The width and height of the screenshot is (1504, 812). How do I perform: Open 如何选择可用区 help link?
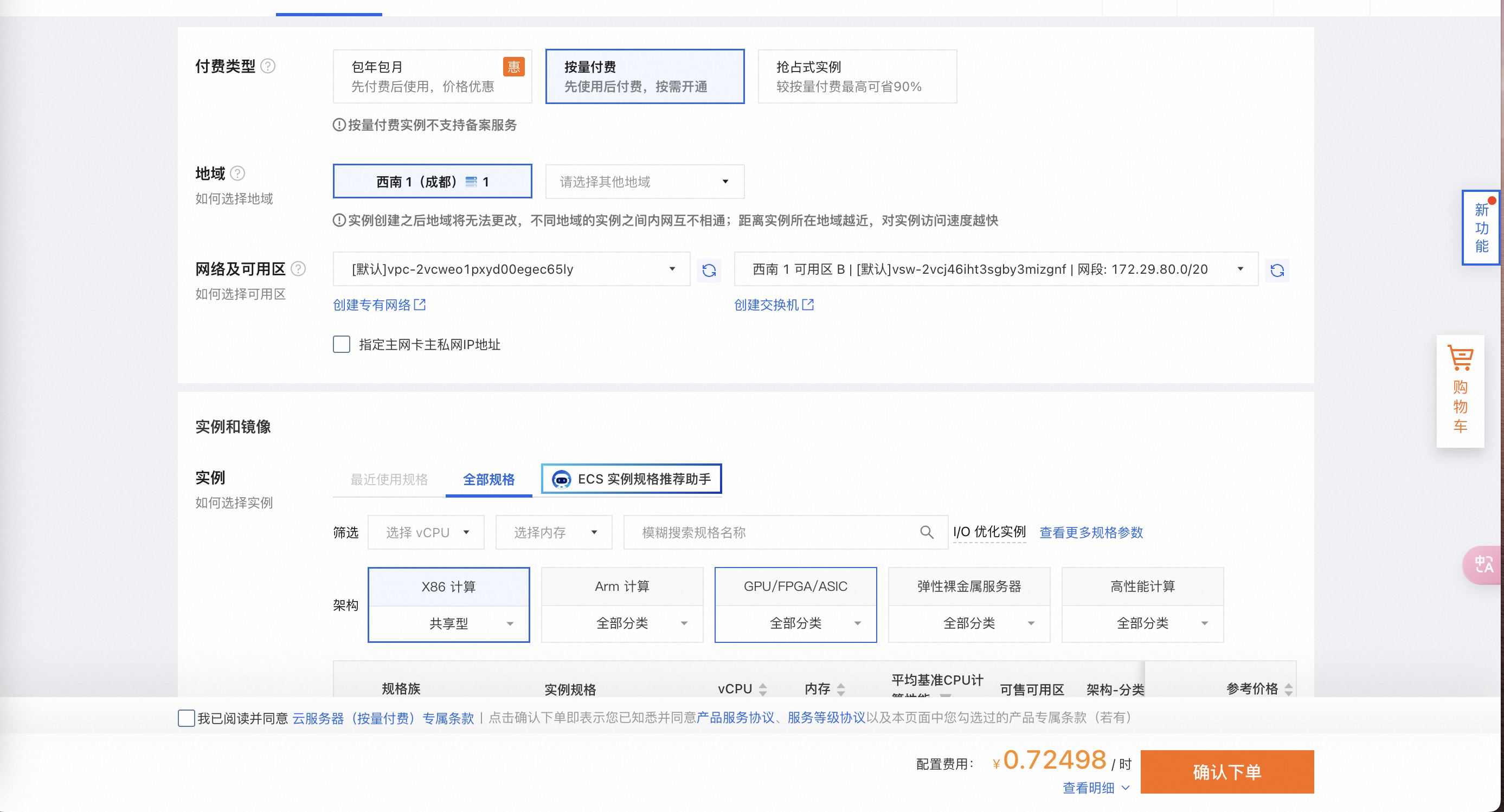(x=241, y=294)
